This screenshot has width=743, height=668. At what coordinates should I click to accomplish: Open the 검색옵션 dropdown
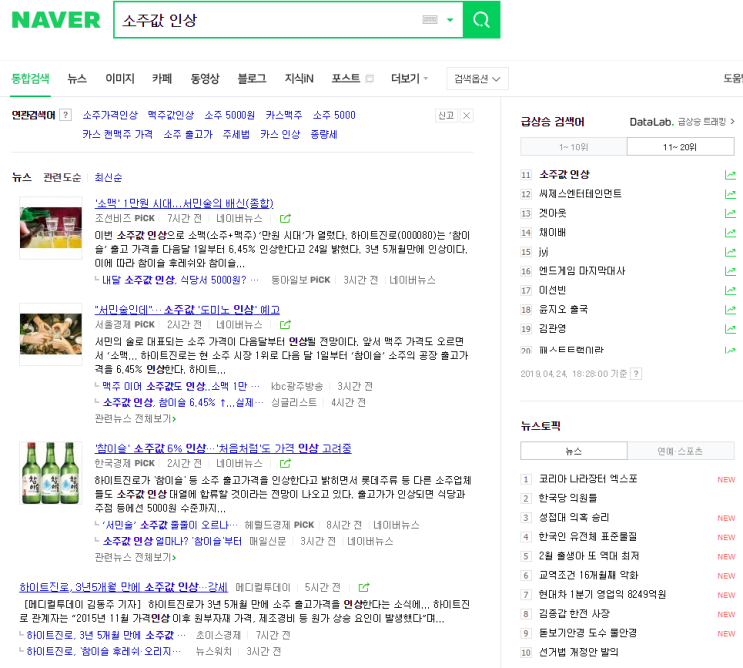tap(477, 79)
